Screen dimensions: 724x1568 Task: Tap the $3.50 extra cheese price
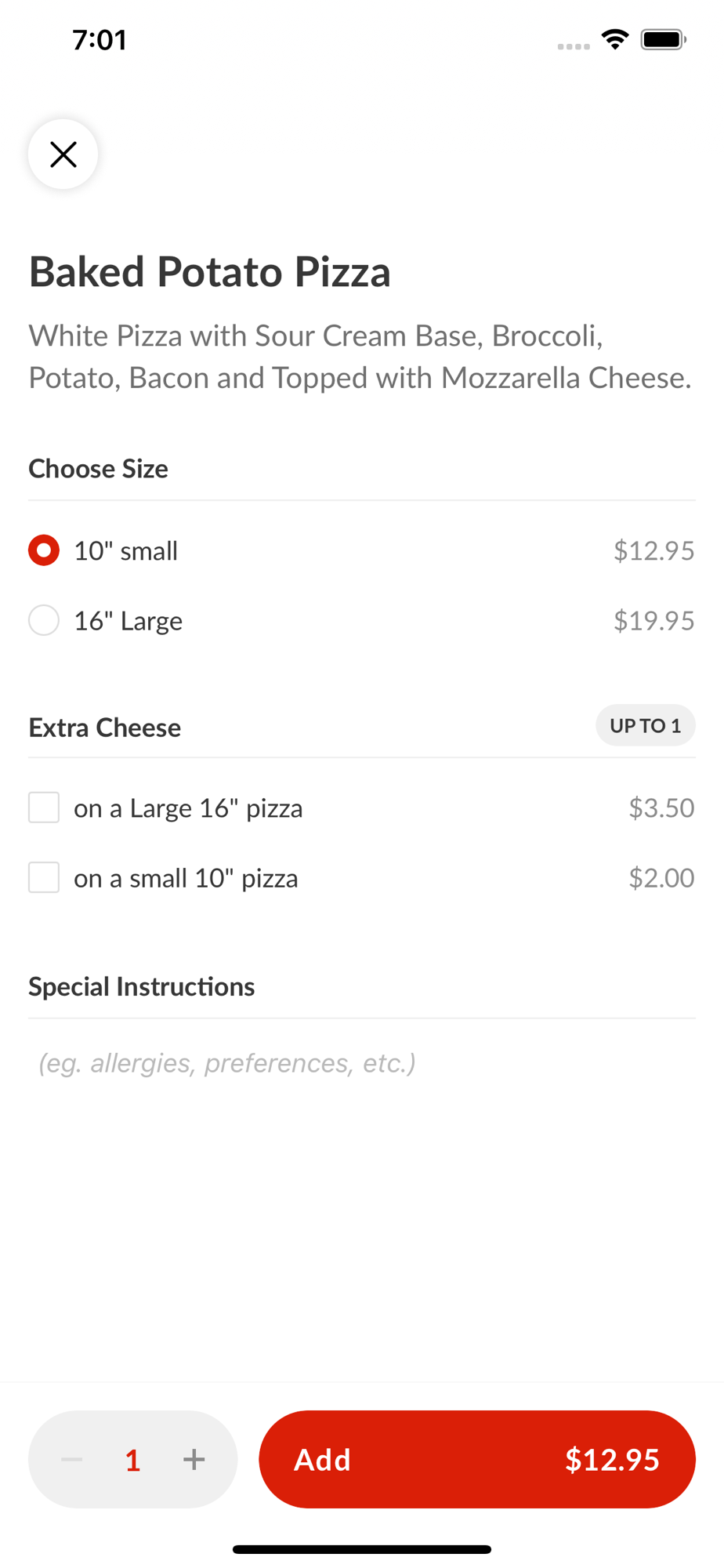pos(661,808)
